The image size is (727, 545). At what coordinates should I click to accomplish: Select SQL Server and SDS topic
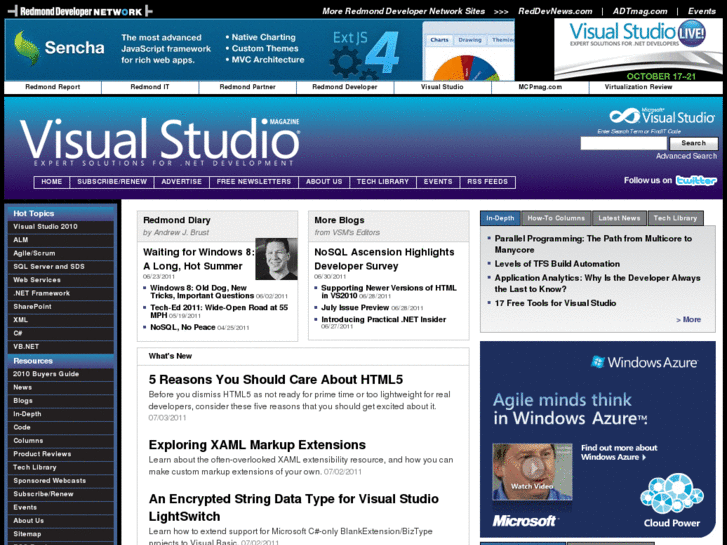tap(61, 267)
